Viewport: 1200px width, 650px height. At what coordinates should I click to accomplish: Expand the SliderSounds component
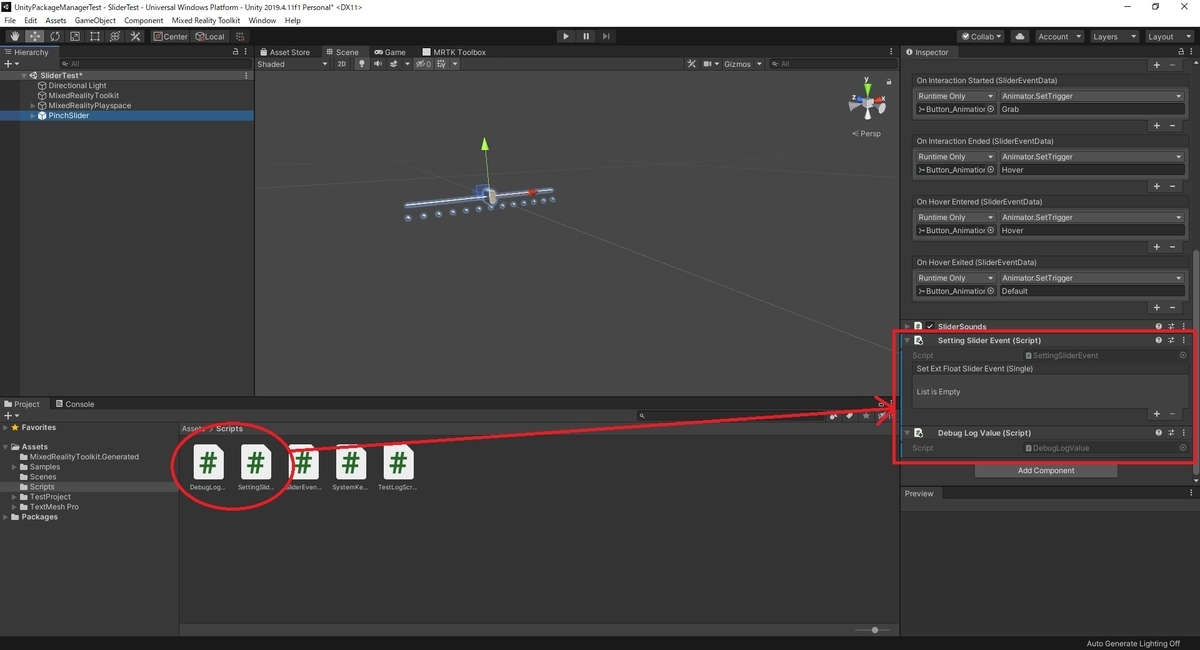(x=908, y=327)
